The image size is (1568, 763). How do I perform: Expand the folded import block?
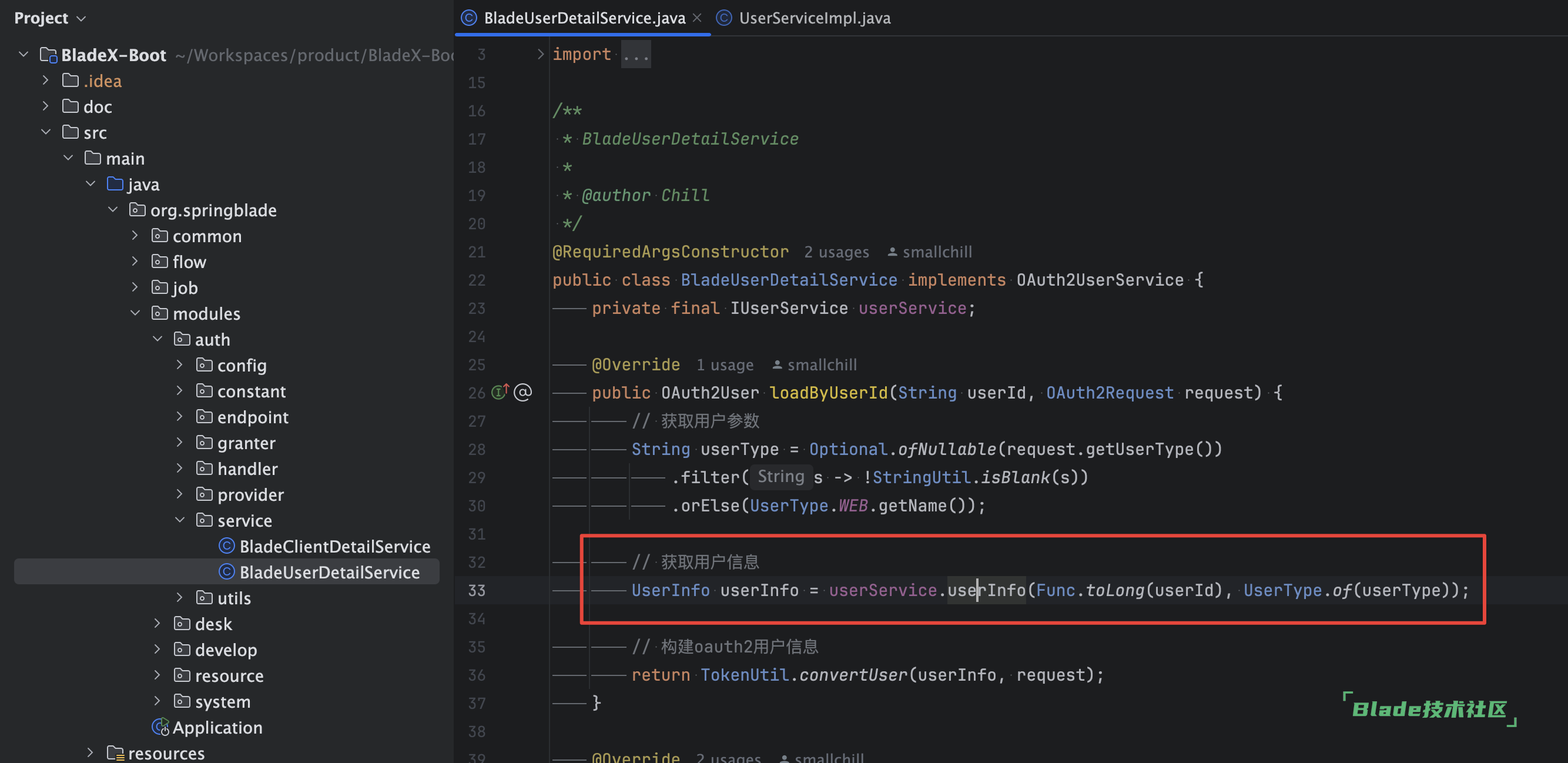click(541, 54)
